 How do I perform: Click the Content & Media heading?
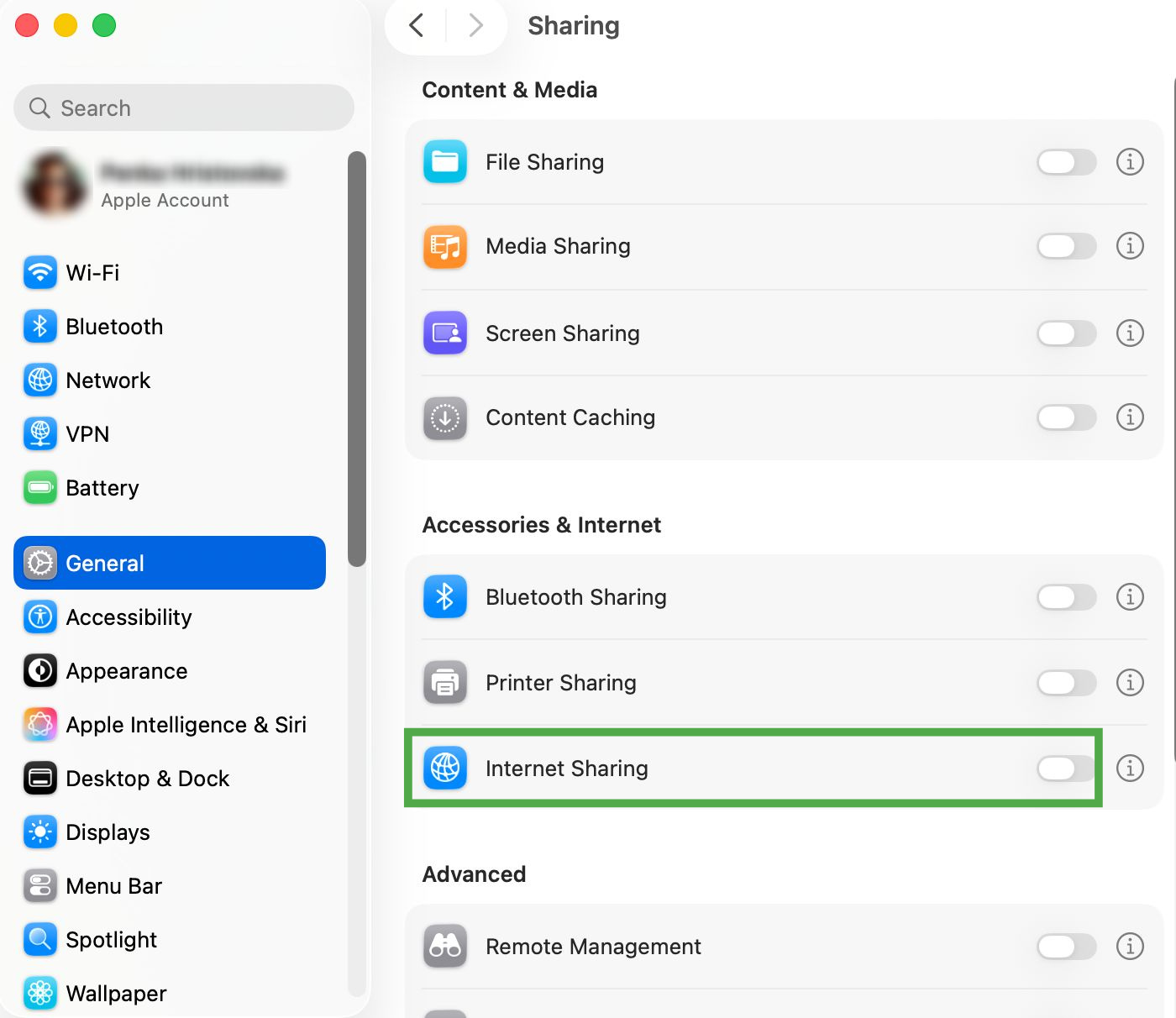point(510,90)
